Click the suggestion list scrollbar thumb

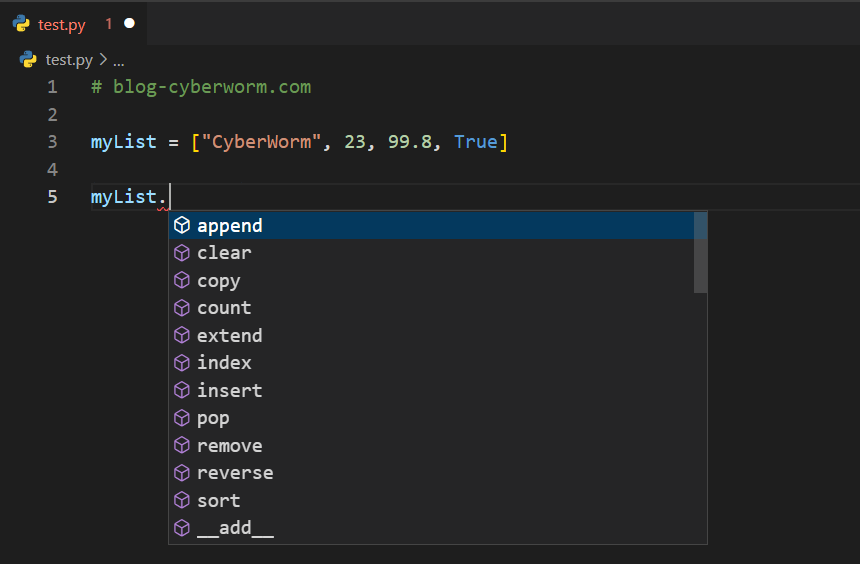pos(700,252)
